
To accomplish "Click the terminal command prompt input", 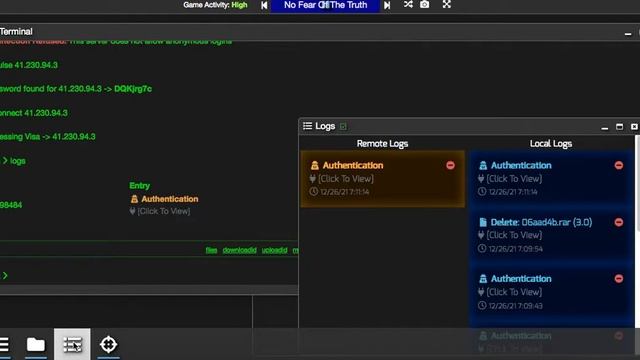I will click(149, 276).
